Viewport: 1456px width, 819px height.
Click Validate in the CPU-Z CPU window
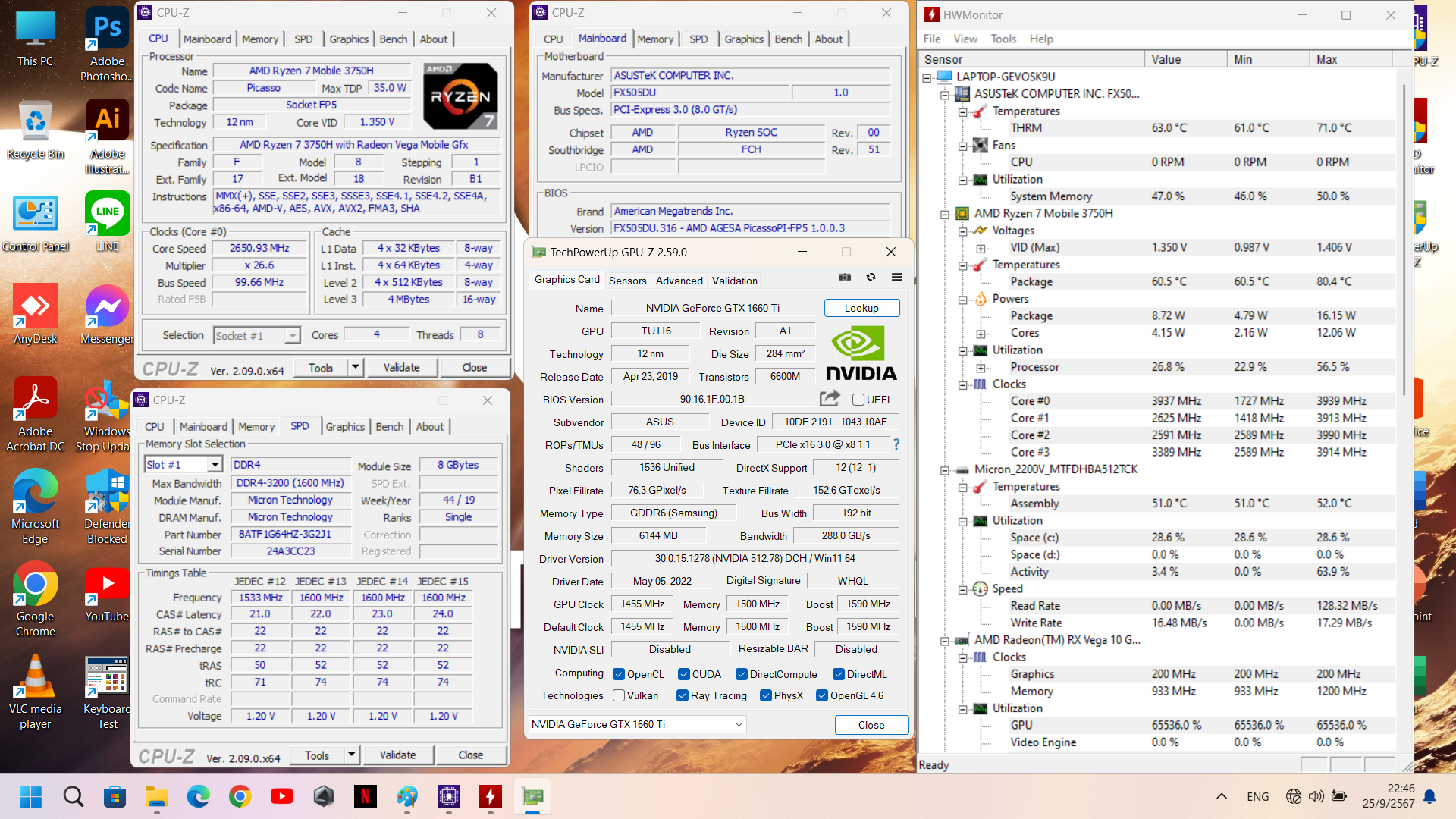[x=401, y=367]
